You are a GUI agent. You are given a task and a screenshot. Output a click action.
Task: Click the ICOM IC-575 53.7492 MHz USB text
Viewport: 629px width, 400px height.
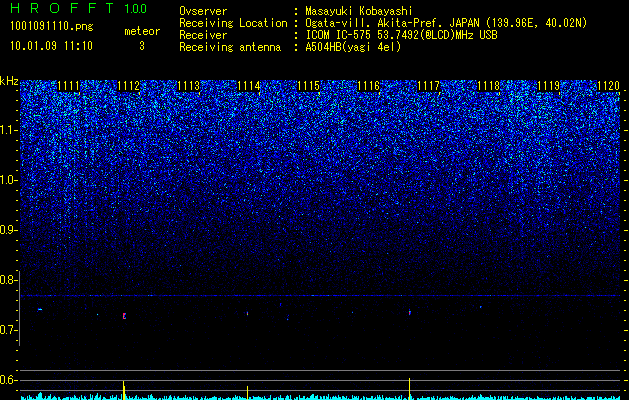click(x=401, y=35)
